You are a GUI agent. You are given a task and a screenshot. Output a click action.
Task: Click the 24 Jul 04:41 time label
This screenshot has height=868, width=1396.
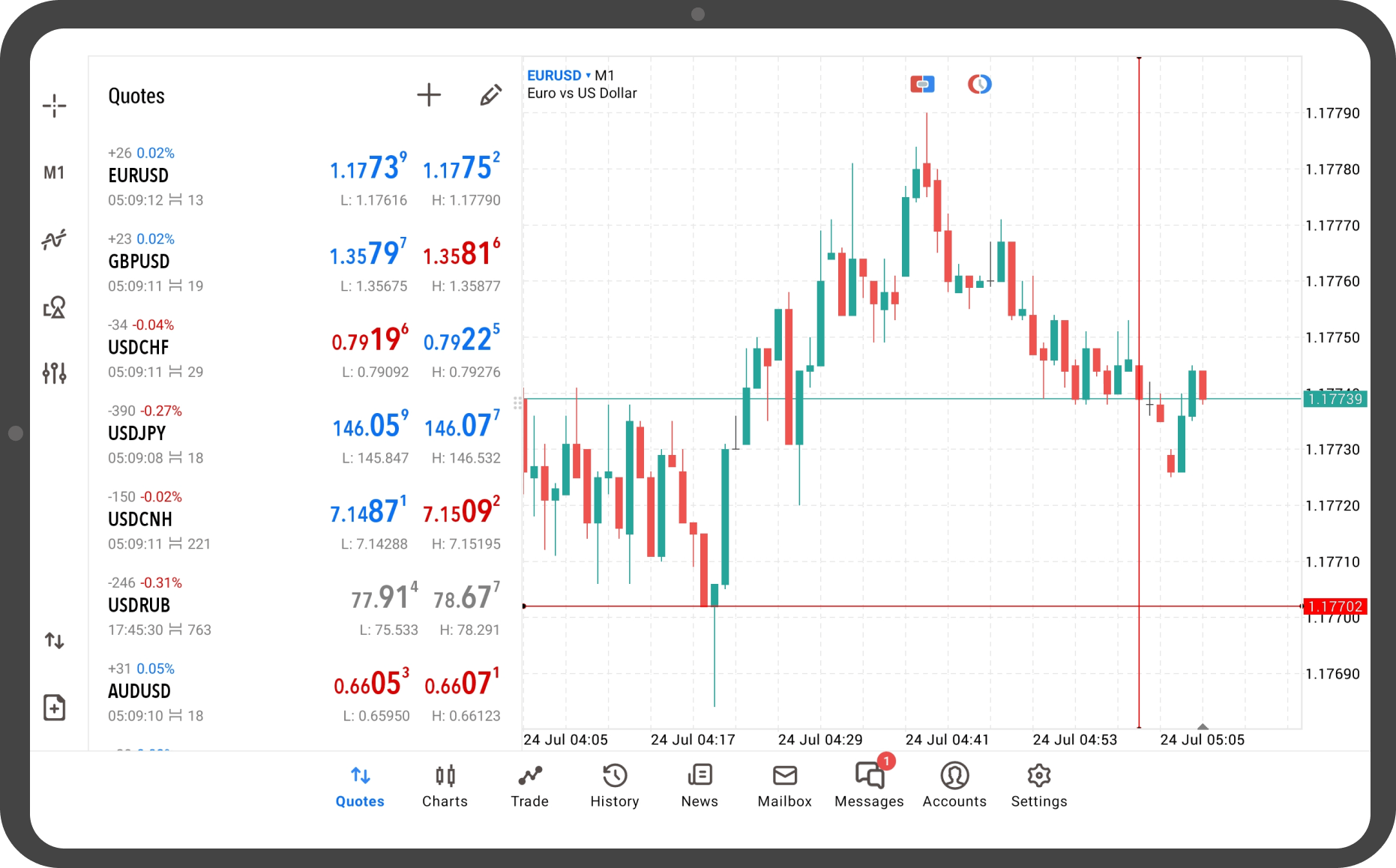coord(947,740)
